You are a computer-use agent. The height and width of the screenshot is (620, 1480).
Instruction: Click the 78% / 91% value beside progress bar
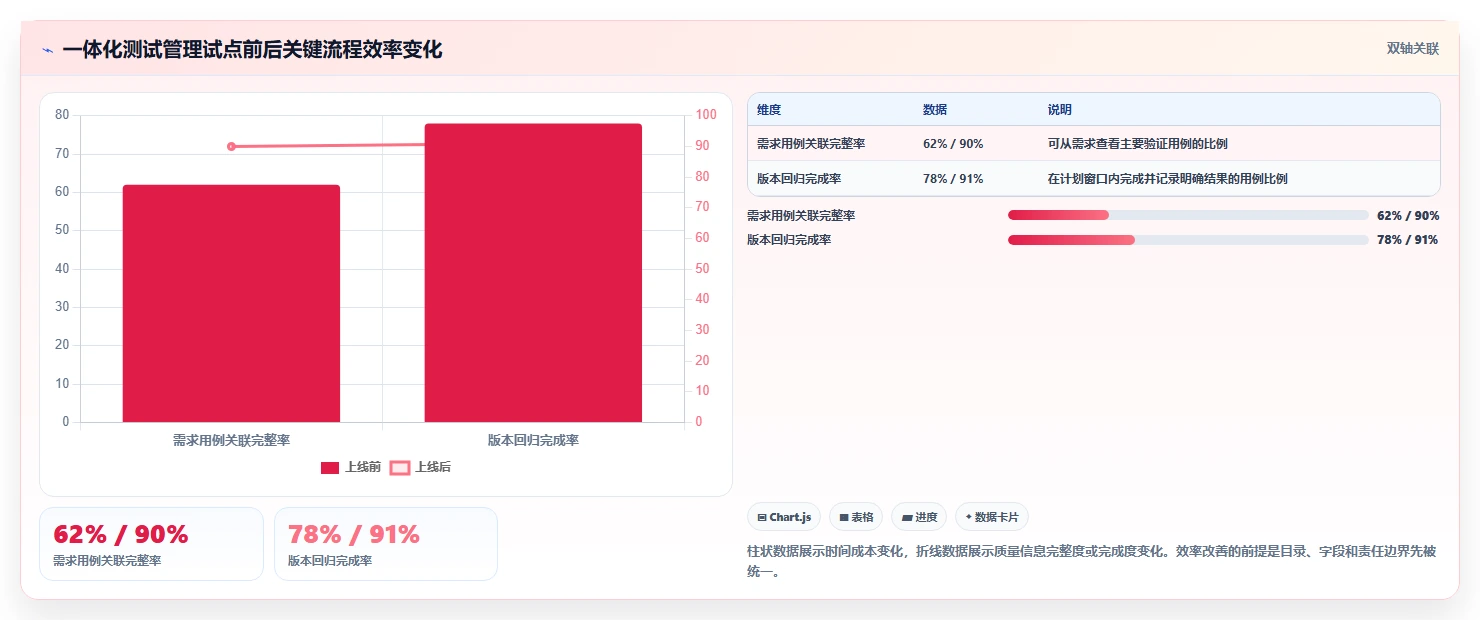coord(1408,239)
